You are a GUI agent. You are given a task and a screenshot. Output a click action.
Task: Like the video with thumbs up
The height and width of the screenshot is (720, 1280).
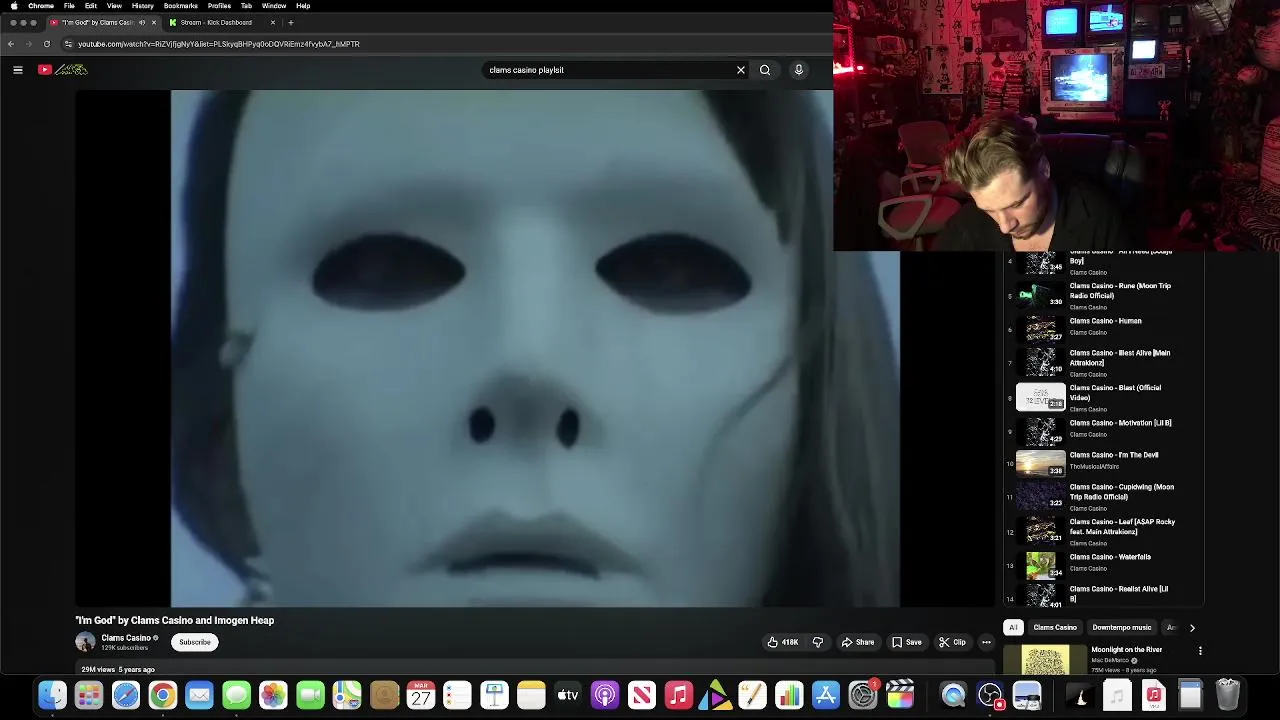click(782, 642)
